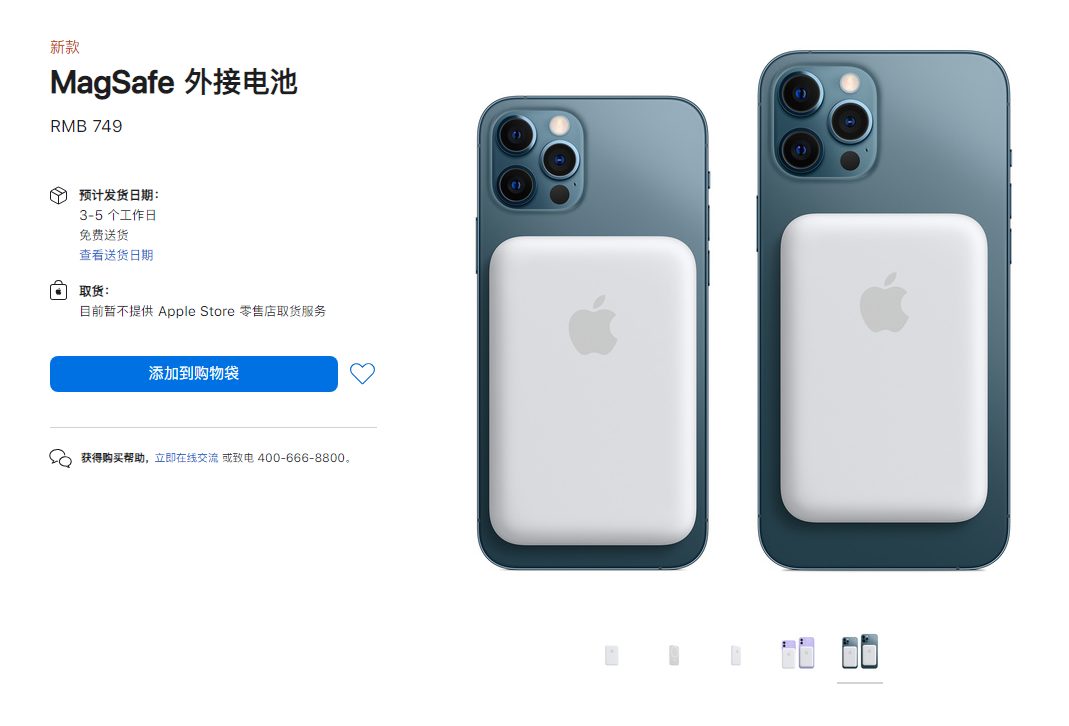The height and width of the screenshot is (726, 1069).
Task: Click the 新款 label above the title
Action: [65, 47]
